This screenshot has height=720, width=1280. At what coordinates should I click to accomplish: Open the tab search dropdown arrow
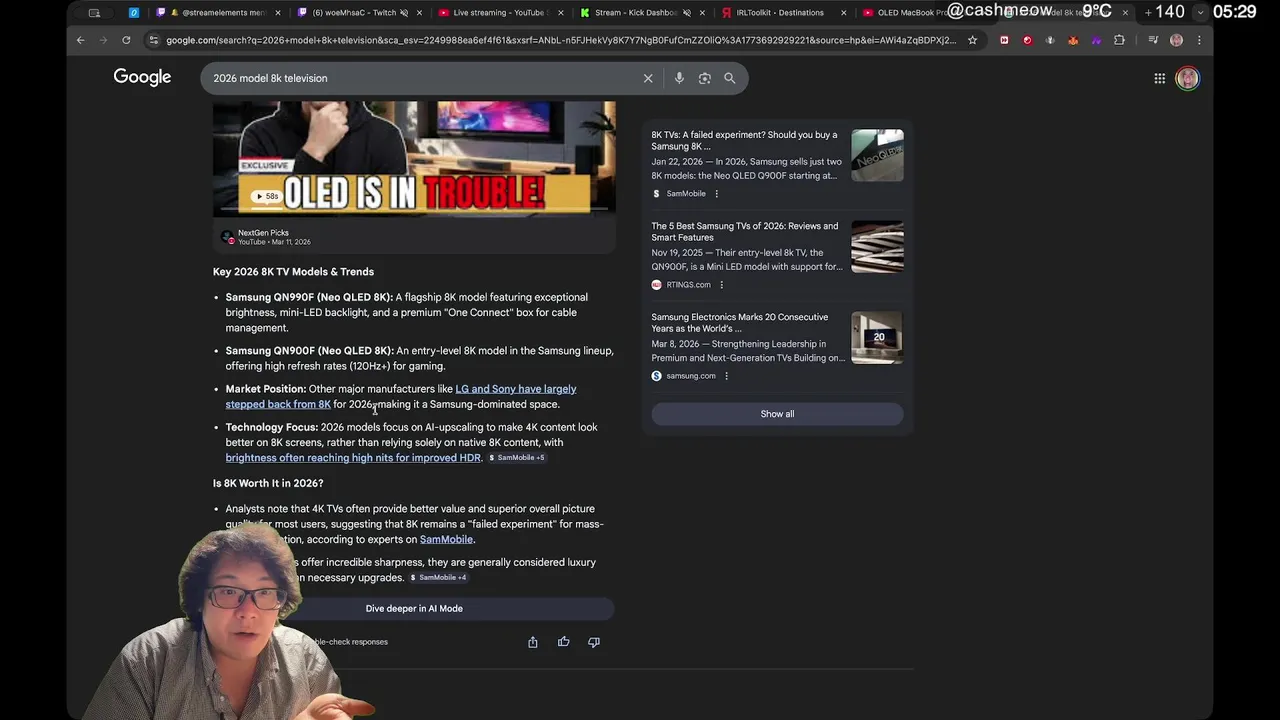(x=1201, y=13)
